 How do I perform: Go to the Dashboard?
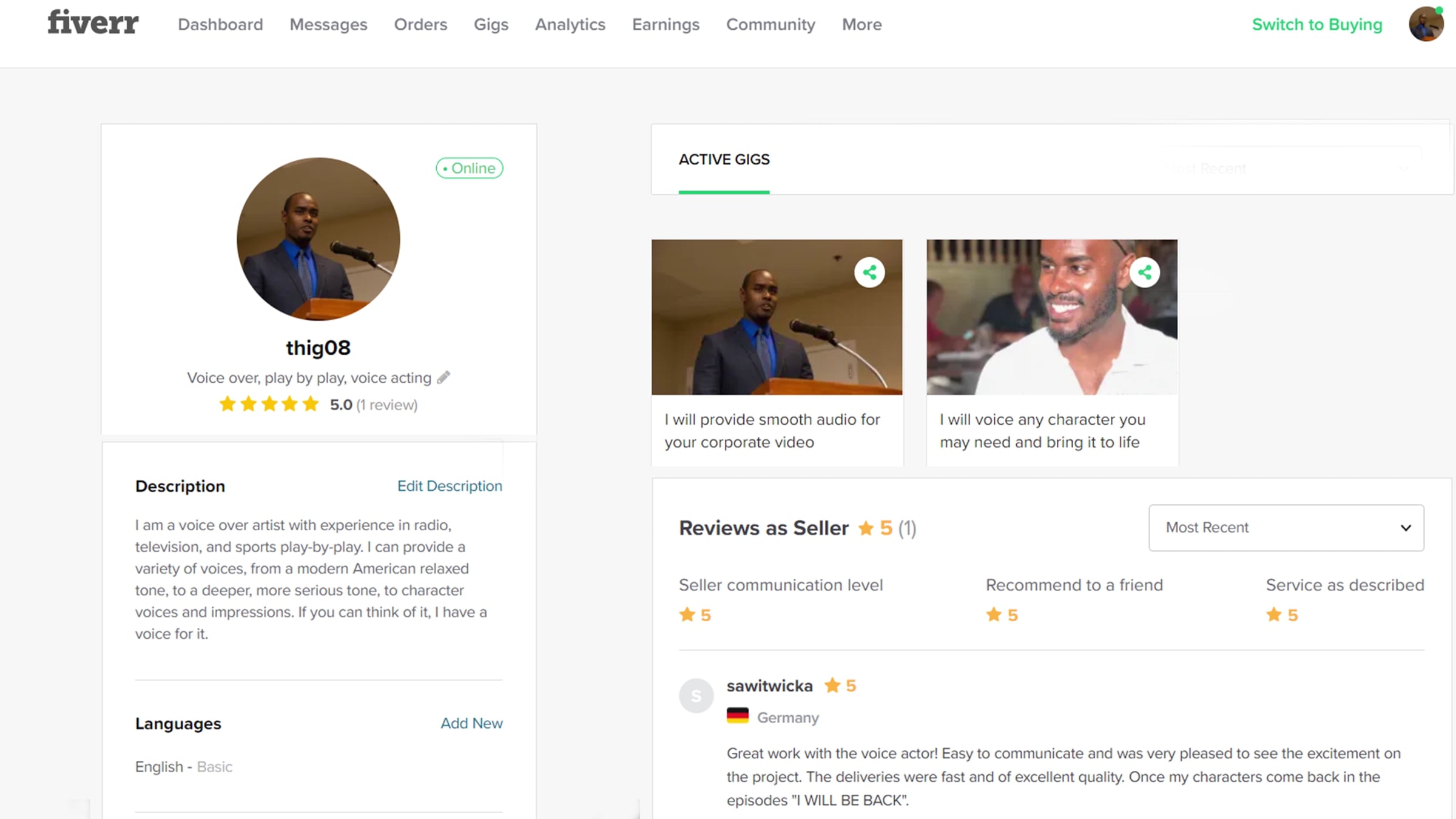click(x=220, y=24)
